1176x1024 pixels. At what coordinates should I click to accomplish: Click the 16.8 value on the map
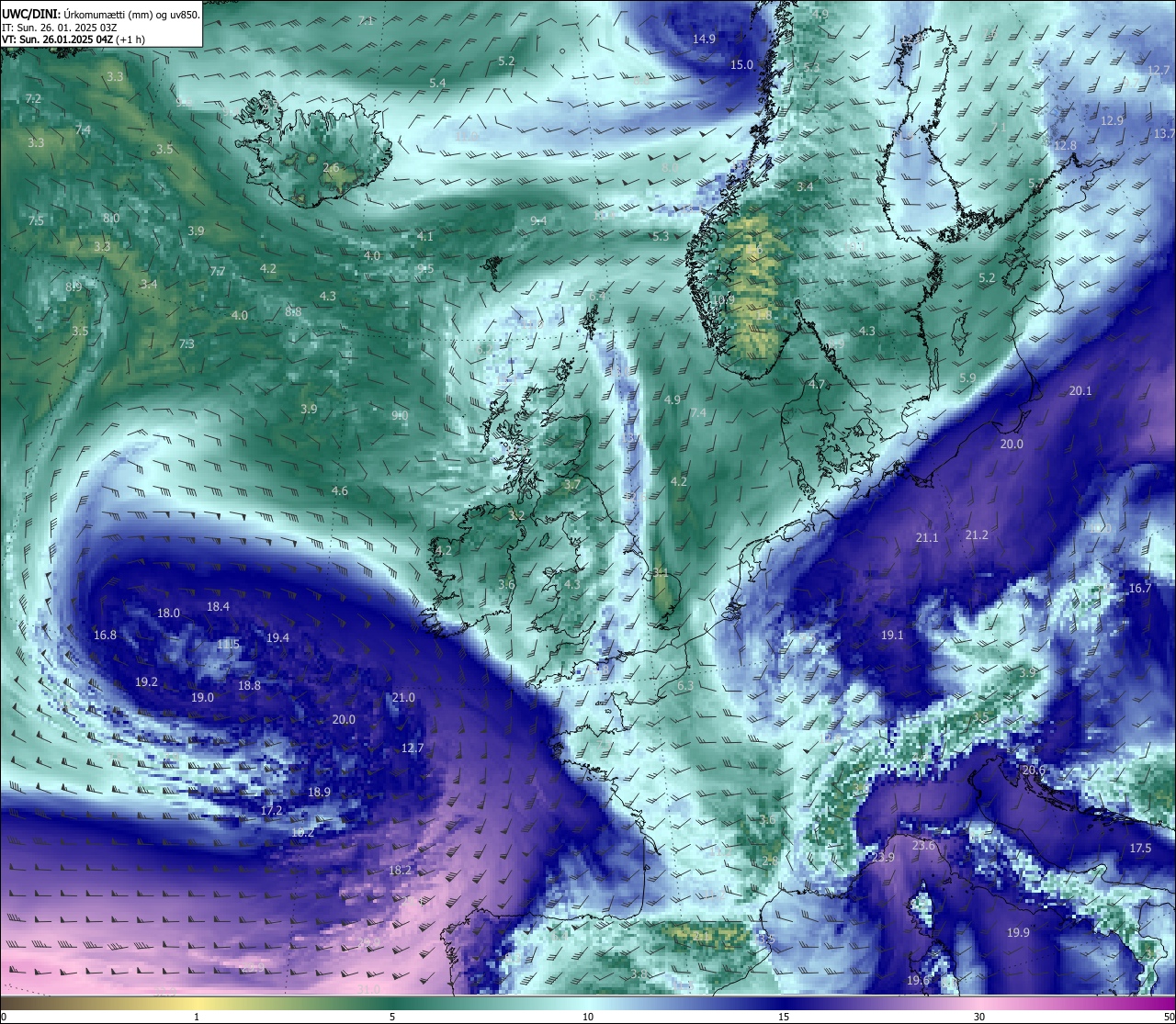click(105, 636)
